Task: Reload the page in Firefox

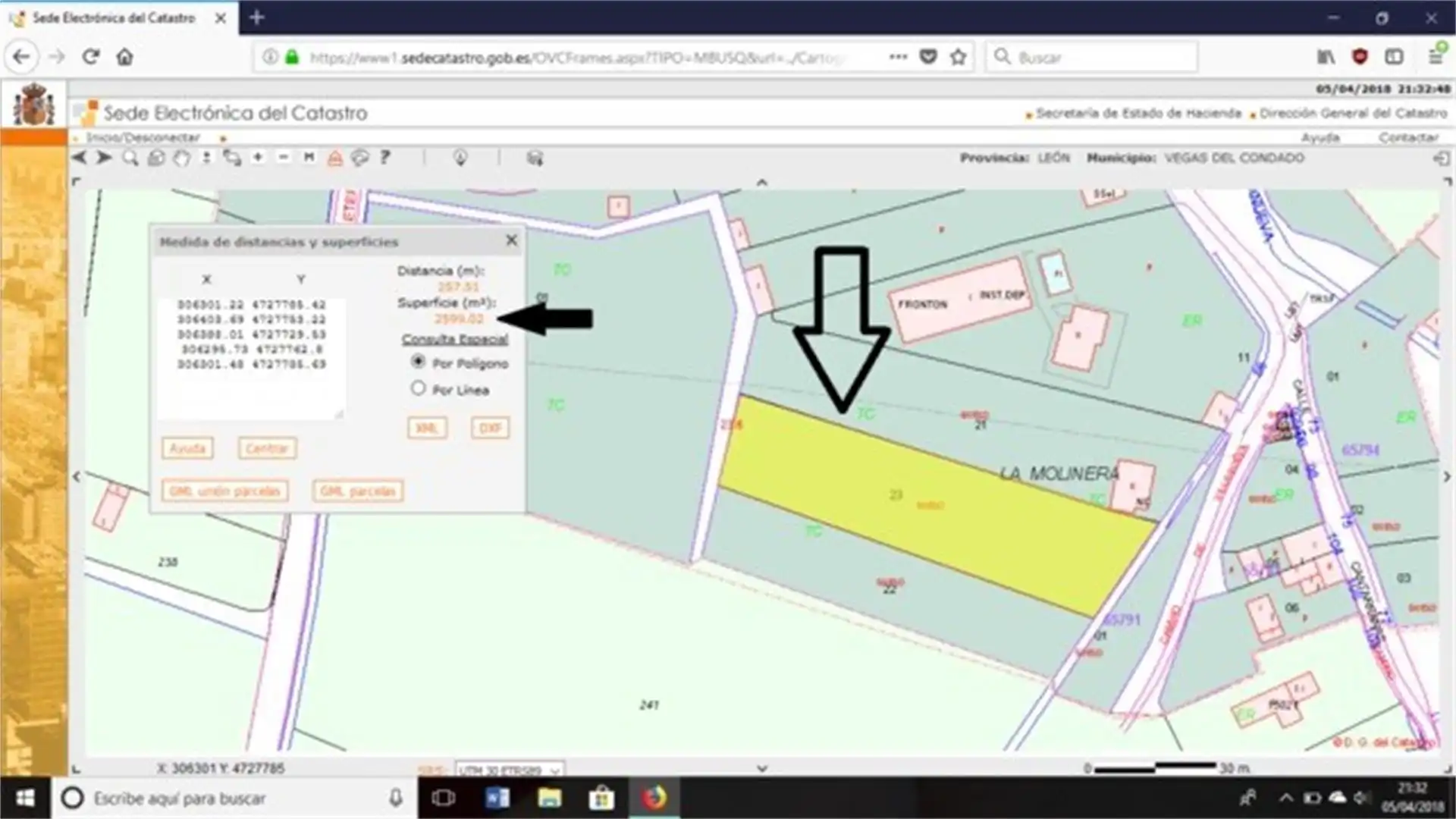Action: (91, 57)
